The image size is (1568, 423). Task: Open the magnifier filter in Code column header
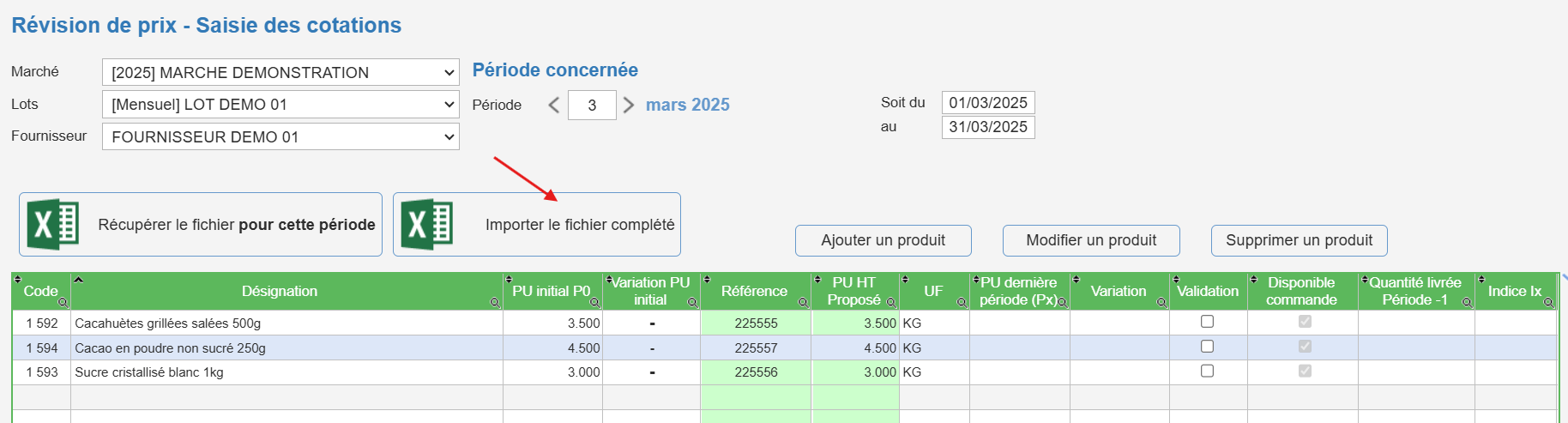pyautogui.click(x=63, y=303)
